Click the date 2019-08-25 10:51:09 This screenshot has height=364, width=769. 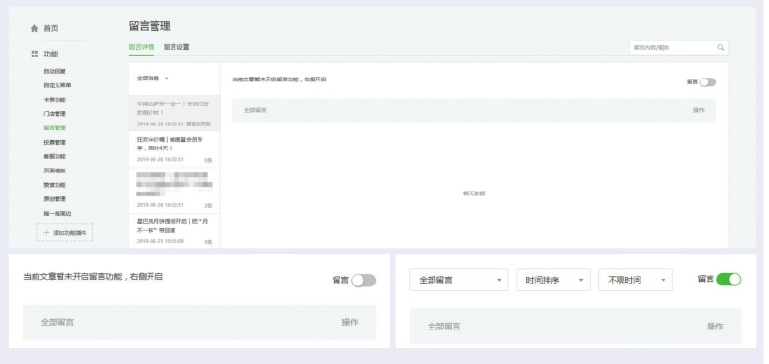pos(160,241)
